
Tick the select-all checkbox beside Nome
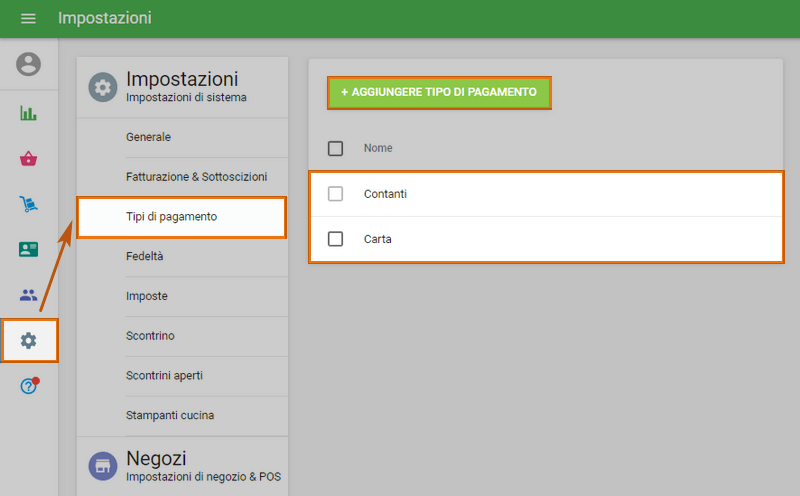tap(336, 148)
